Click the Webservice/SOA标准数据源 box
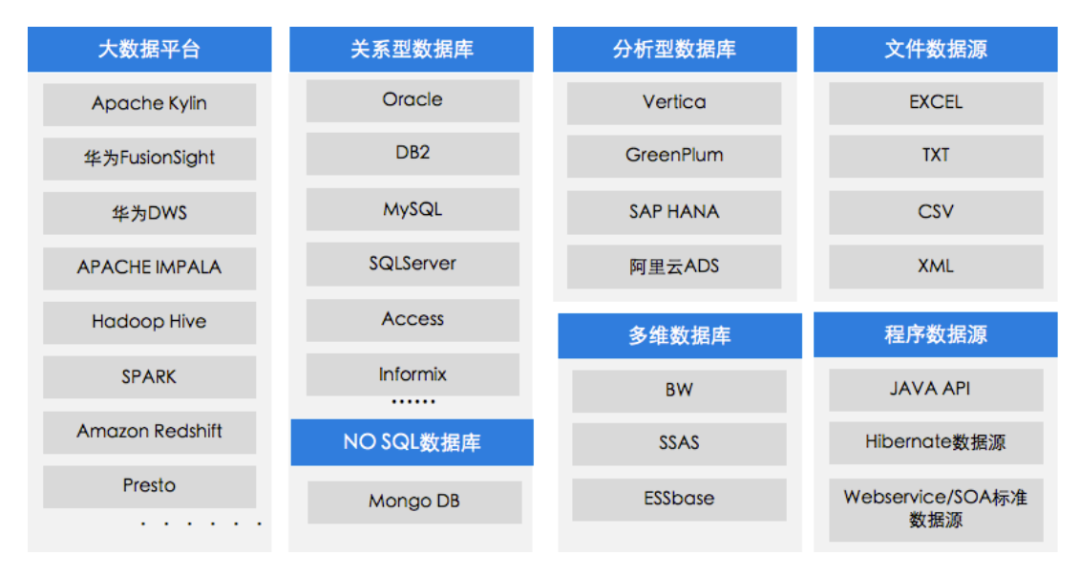Viewport: 1080px width, 577px height. pyautogui.click(x=935, y=508)
